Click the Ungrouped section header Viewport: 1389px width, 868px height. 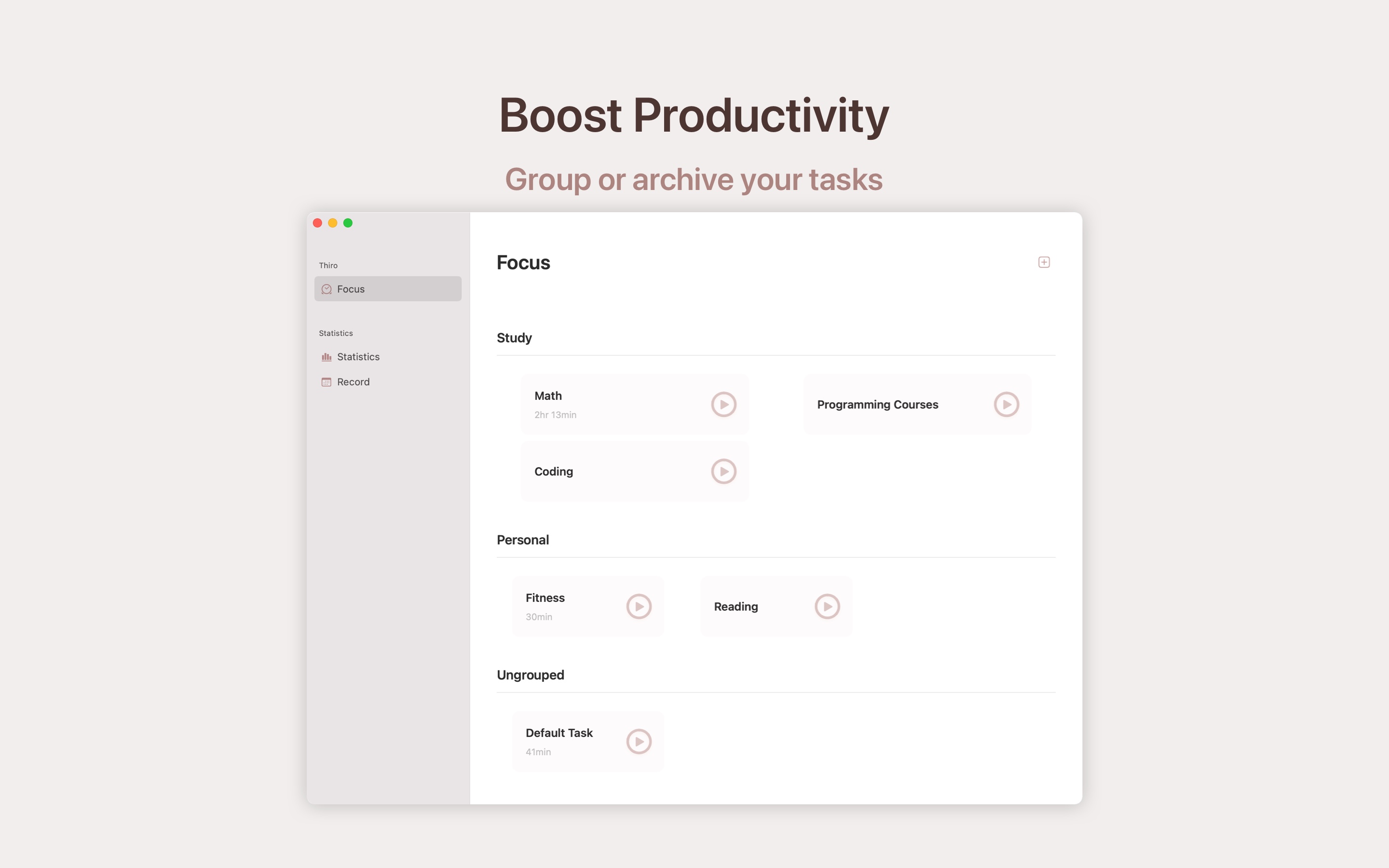pyautogui.click(x=530, y=675)
